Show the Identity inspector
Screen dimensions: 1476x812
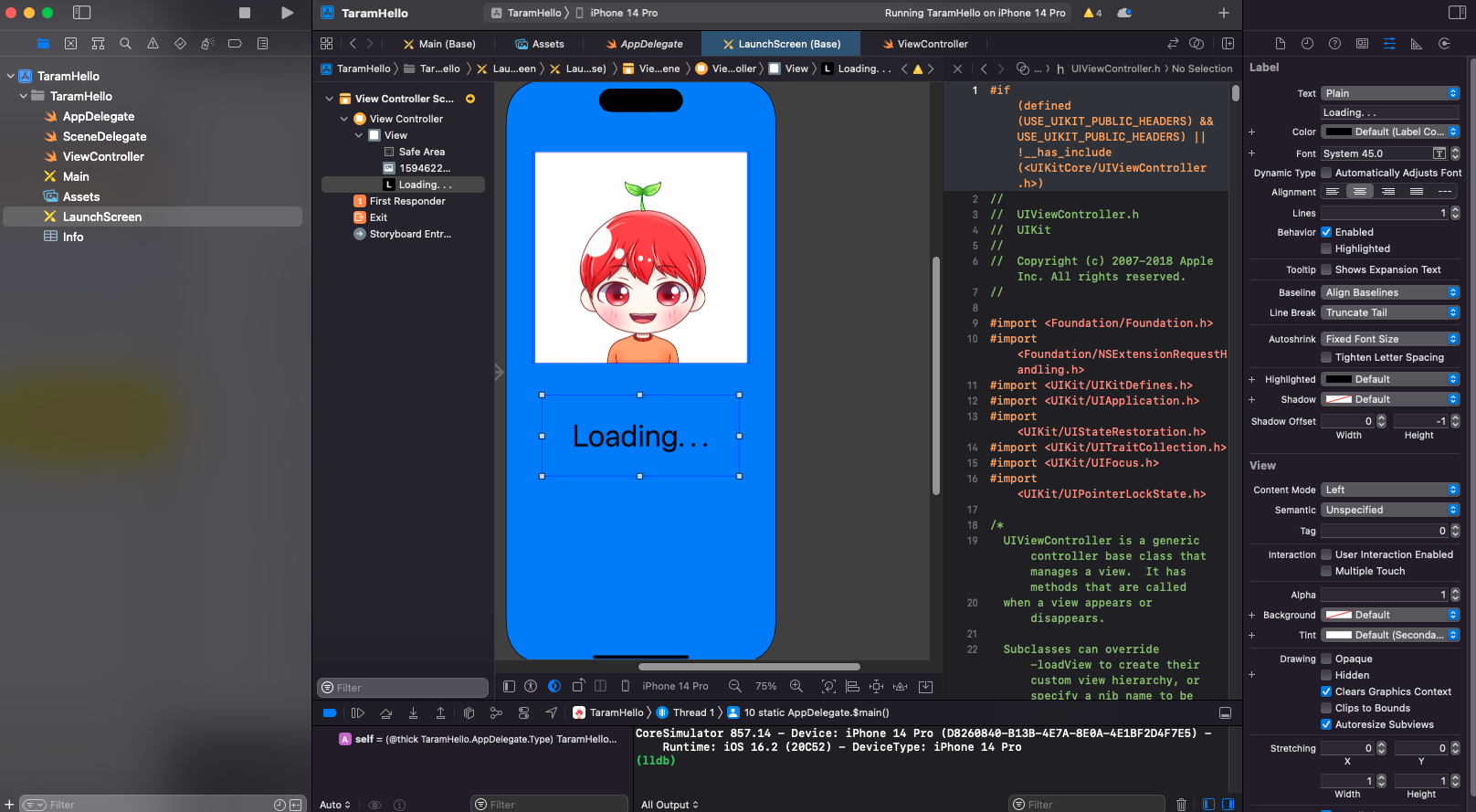point(1362,44)
